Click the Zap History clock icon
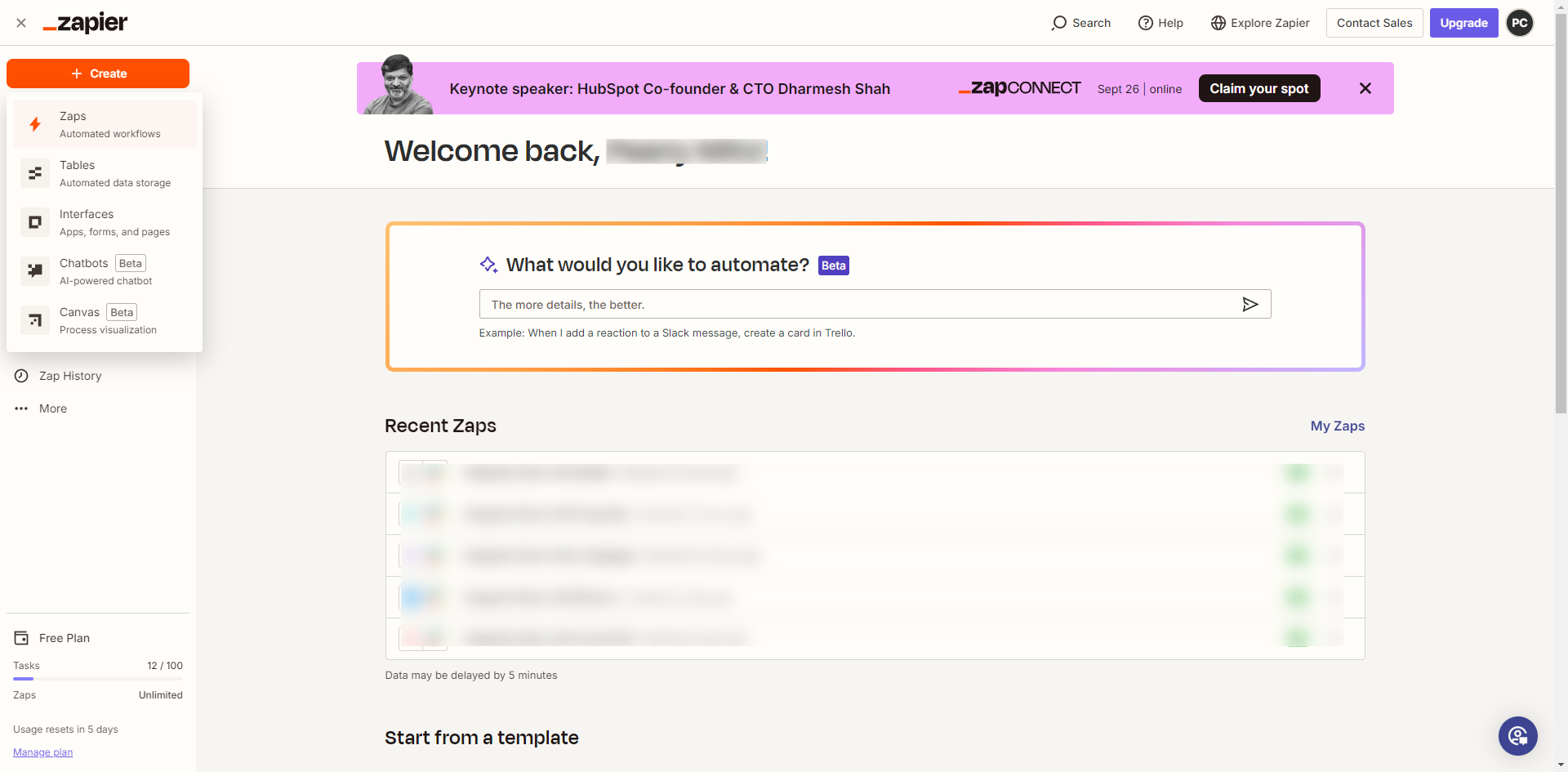Screen dimensions: 1568x772 [21, 376]
